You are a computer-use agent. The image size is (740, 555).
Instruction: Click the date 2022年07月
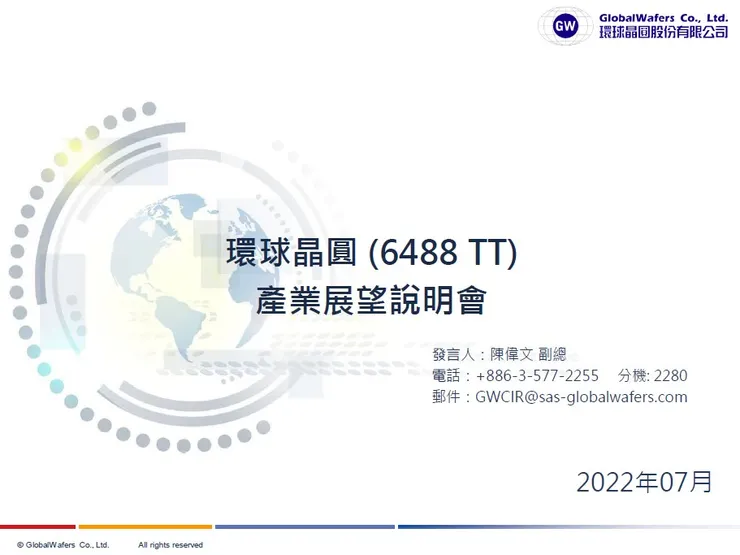pos(644,482)
